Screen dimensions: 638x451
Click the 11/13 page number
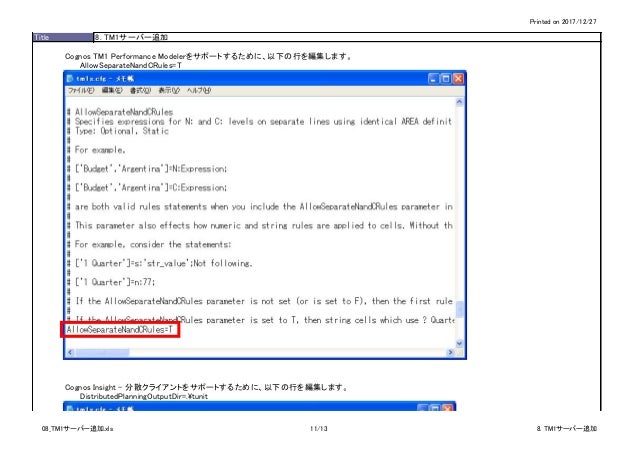[319, 429]
